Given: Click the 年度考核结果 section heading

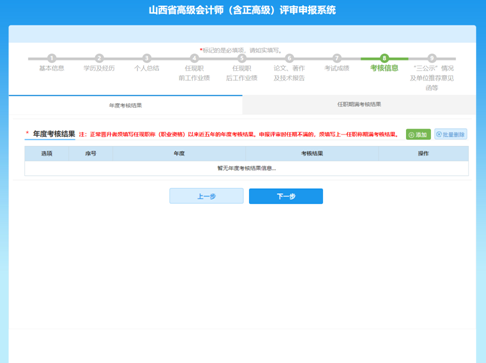Looking at the screenshot, I should click(x=54, y=134).
